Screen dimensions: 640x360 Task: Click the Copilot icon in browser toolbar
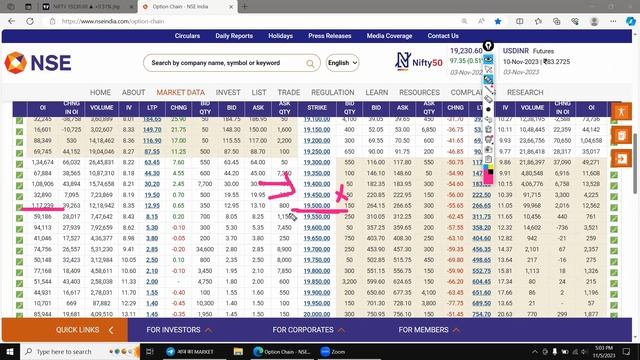tap(631, 21)
